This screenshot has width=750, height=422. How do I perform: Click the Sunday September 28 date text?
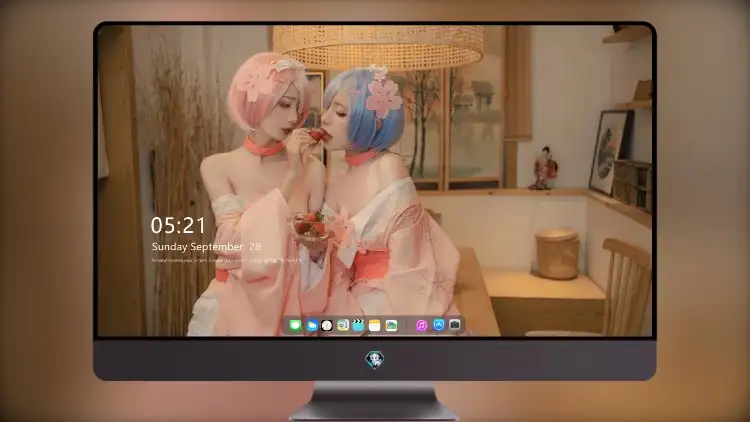click(206, 247)
